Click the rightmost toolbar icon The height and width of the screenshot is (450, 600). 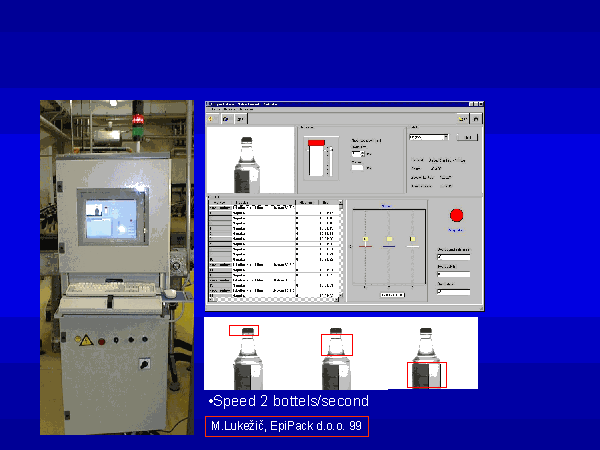476,117
